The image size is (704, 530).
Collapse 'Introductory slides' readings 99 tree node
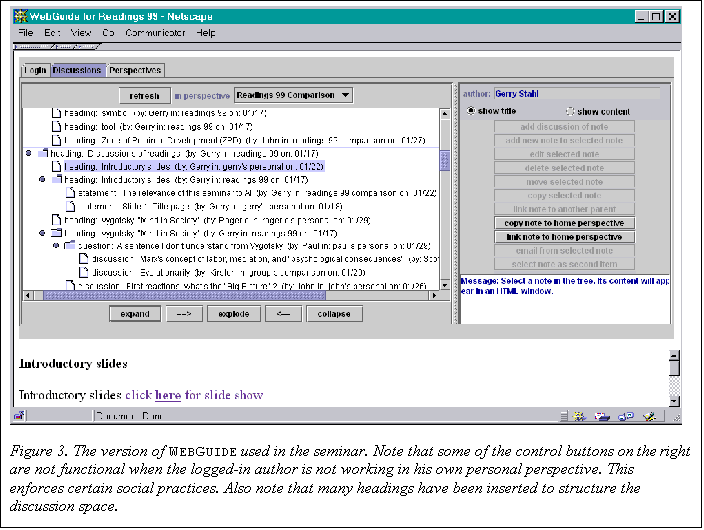coord(42,180)
